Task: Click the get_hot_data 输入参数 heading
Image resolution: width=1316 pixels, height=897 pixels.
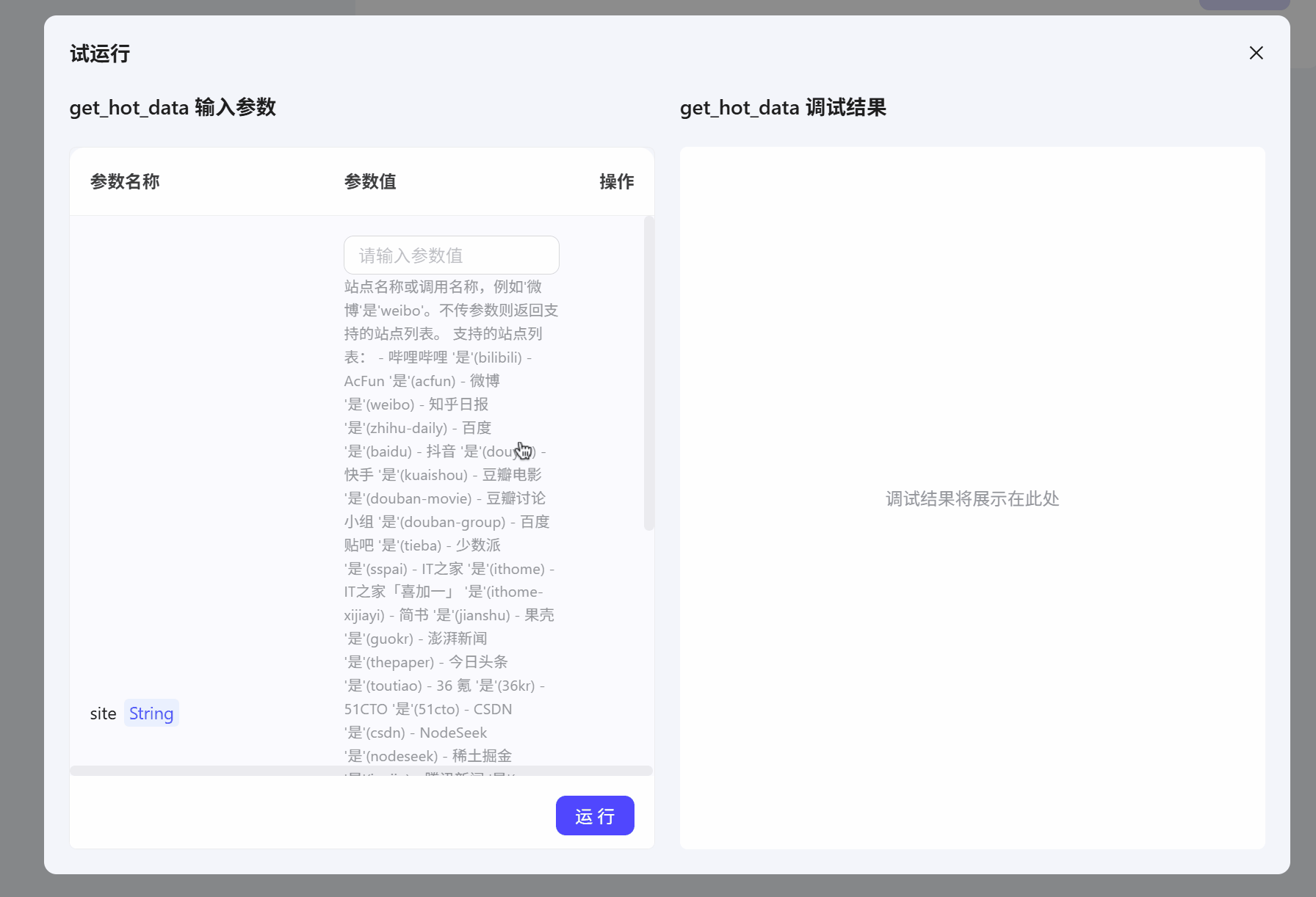Action: click(x=173, y=107)
